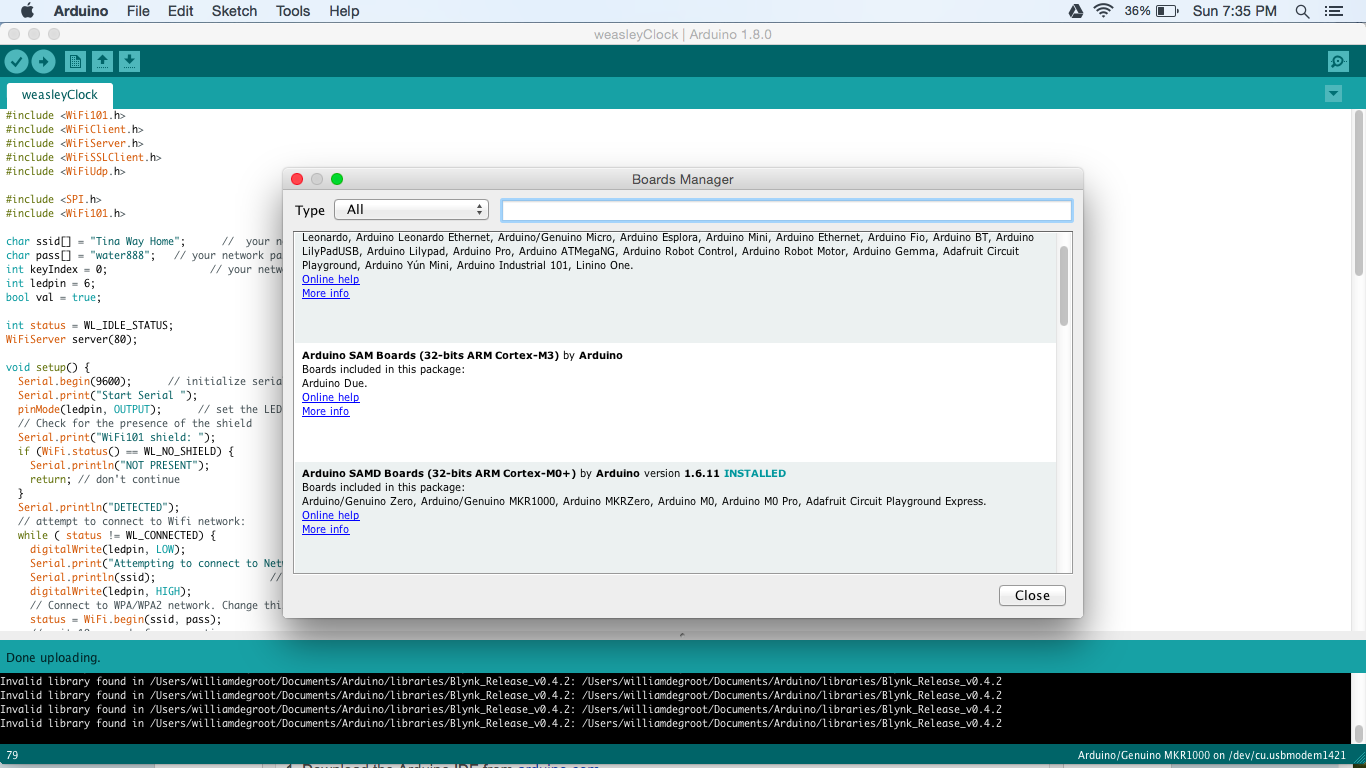Click the 'return; // don't continue' code line
Image resolution: width=1366 pixels, height=768 pixels.
pos(105,479)
